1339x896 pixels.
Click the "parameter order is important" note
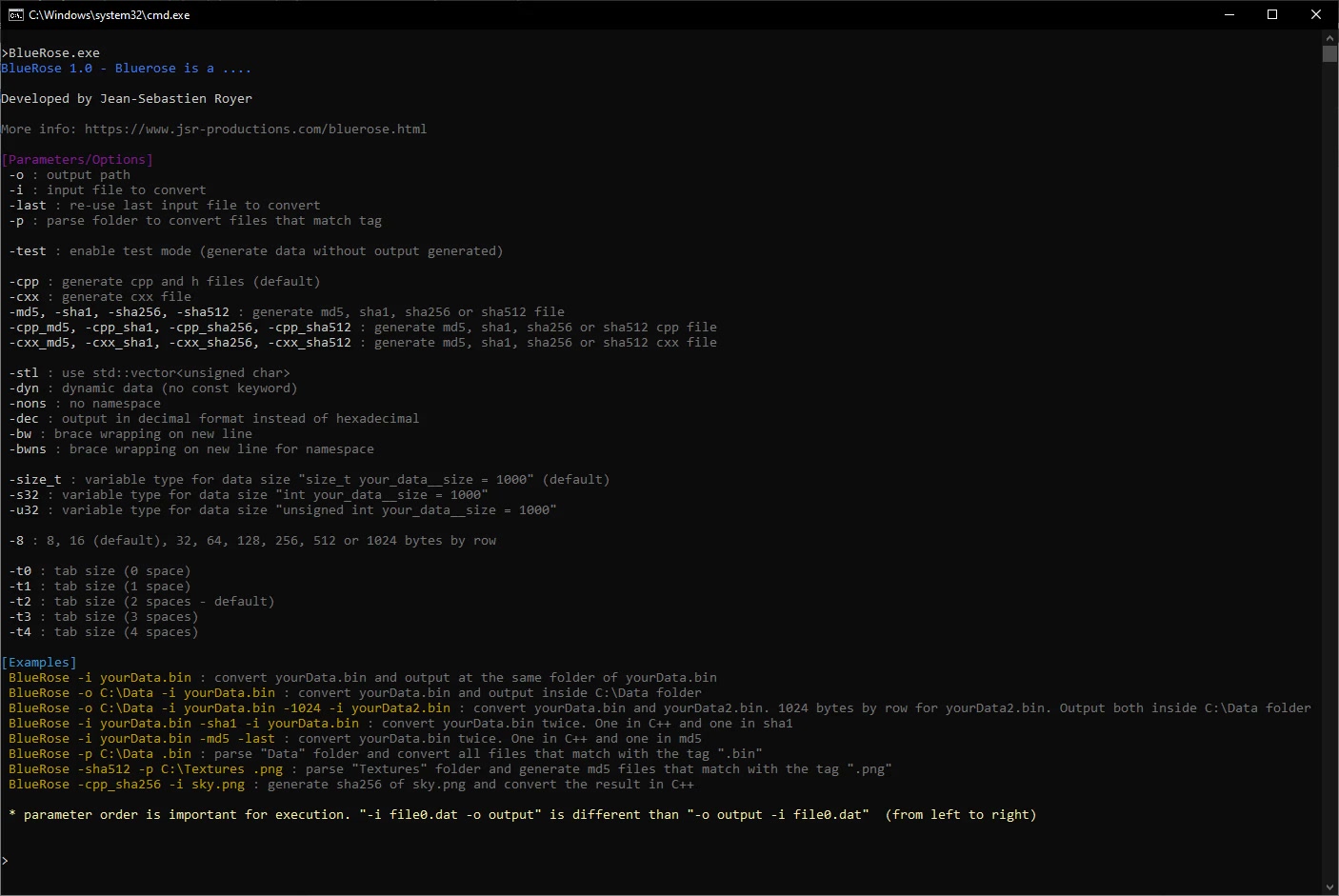coord(523,814)
